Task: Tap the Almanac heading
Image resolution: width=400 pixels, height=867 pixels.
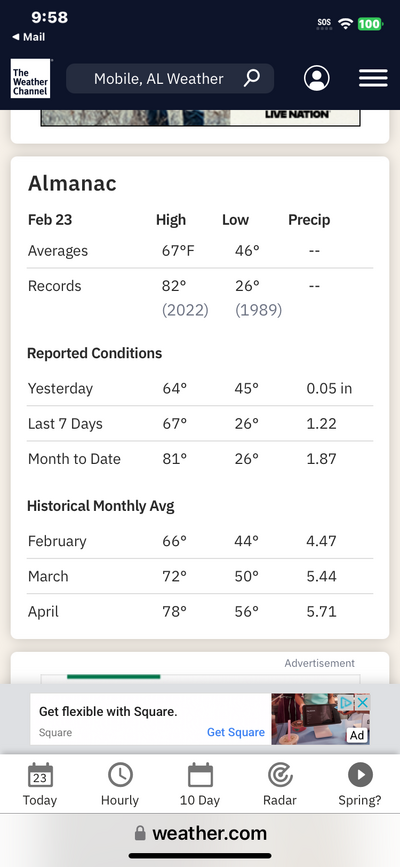Action: click(x=72, y=183)
